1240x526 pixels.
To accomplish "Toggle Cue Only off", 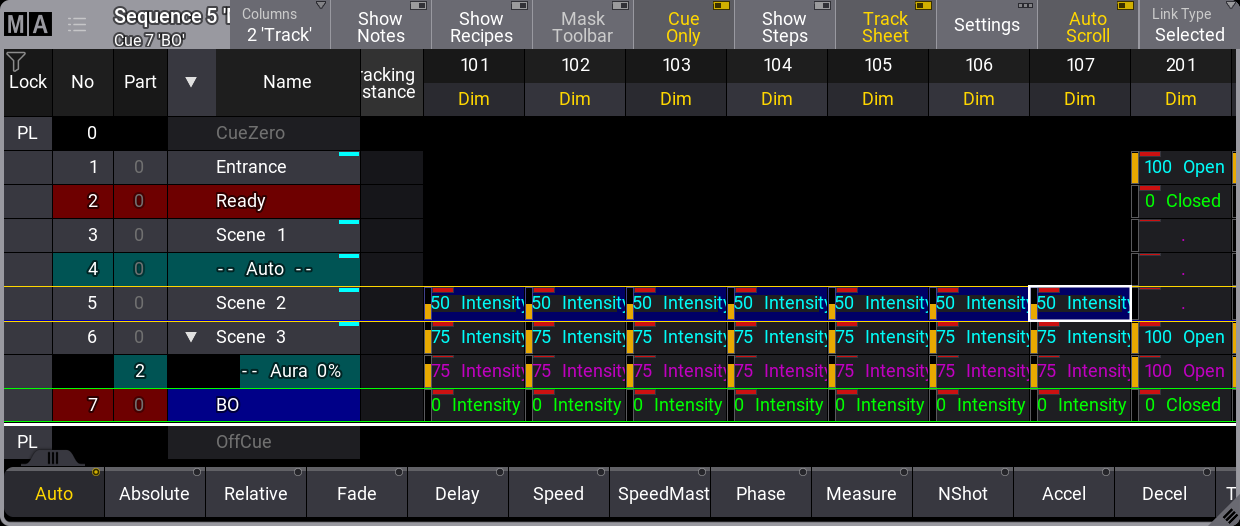I will [683, 25].
